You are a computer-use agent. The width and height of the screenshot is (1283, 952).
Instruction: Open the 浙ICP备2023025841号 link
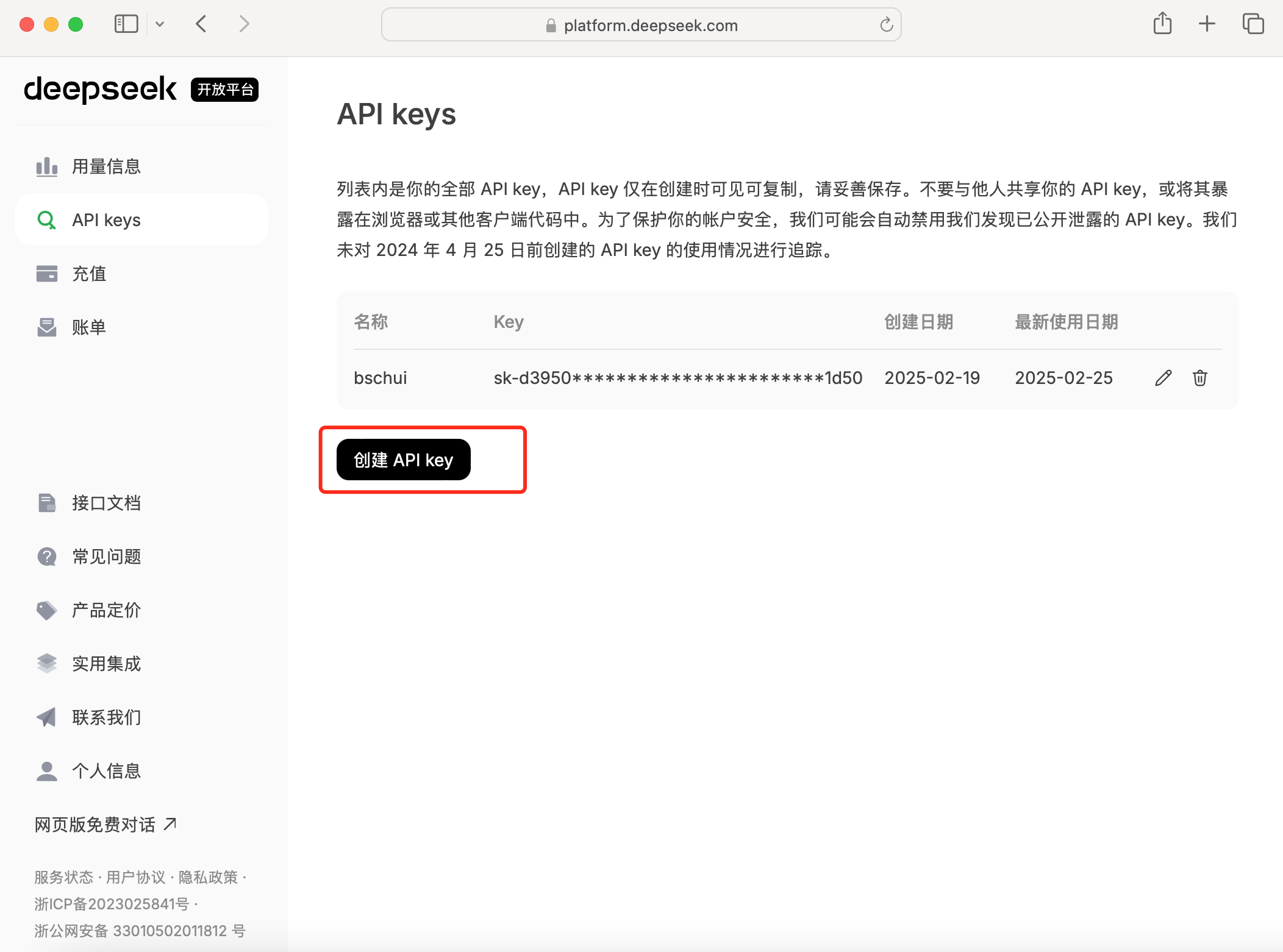click(x=112, y=904)
